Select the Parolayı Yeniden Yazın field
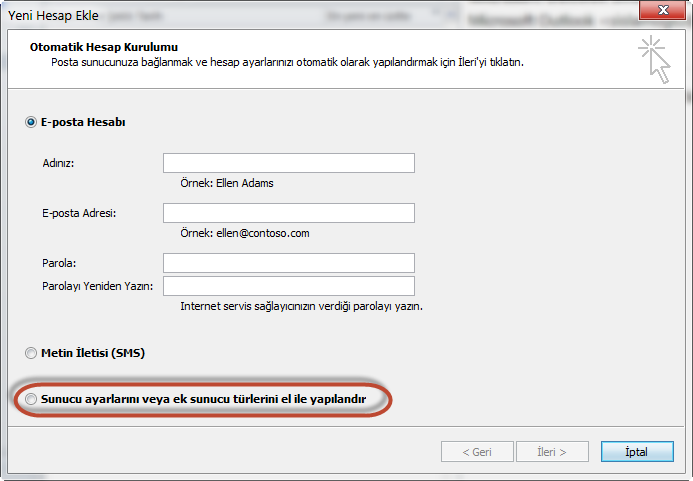The width and height of the screenshot is (693, 481). [289, 286]
